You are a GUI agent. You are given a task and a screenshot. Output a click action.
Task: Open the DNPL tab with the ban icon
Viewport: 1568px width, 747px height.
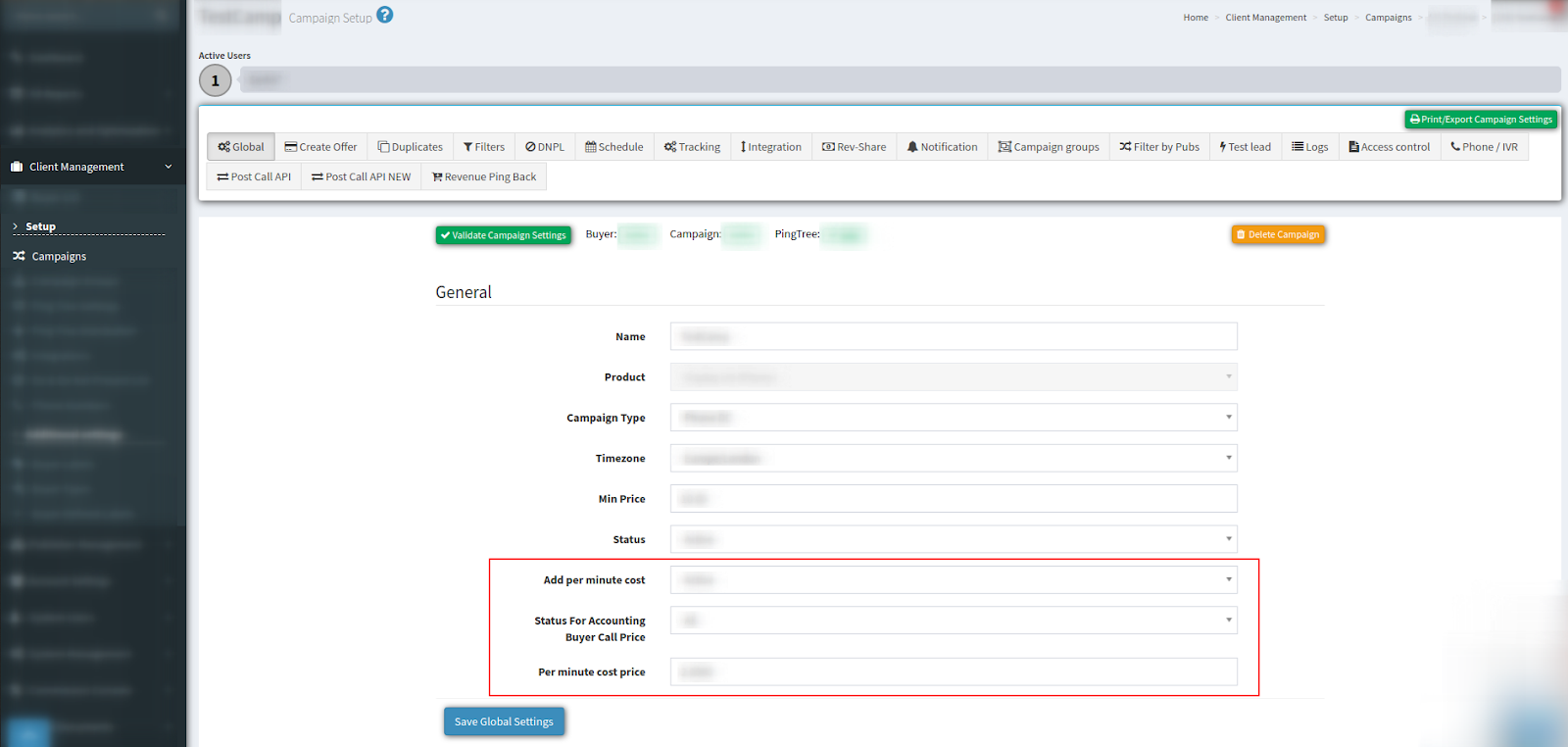(x=545, y=147)
